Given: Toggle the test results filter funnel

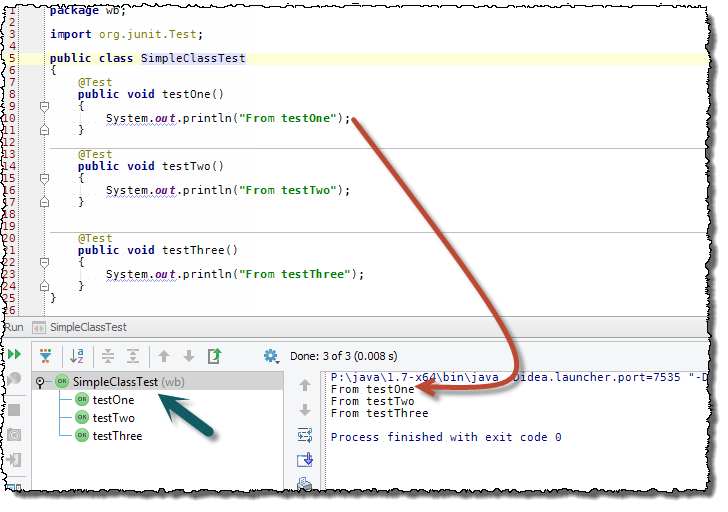Looking at the screenshot, I should [45, 356].
